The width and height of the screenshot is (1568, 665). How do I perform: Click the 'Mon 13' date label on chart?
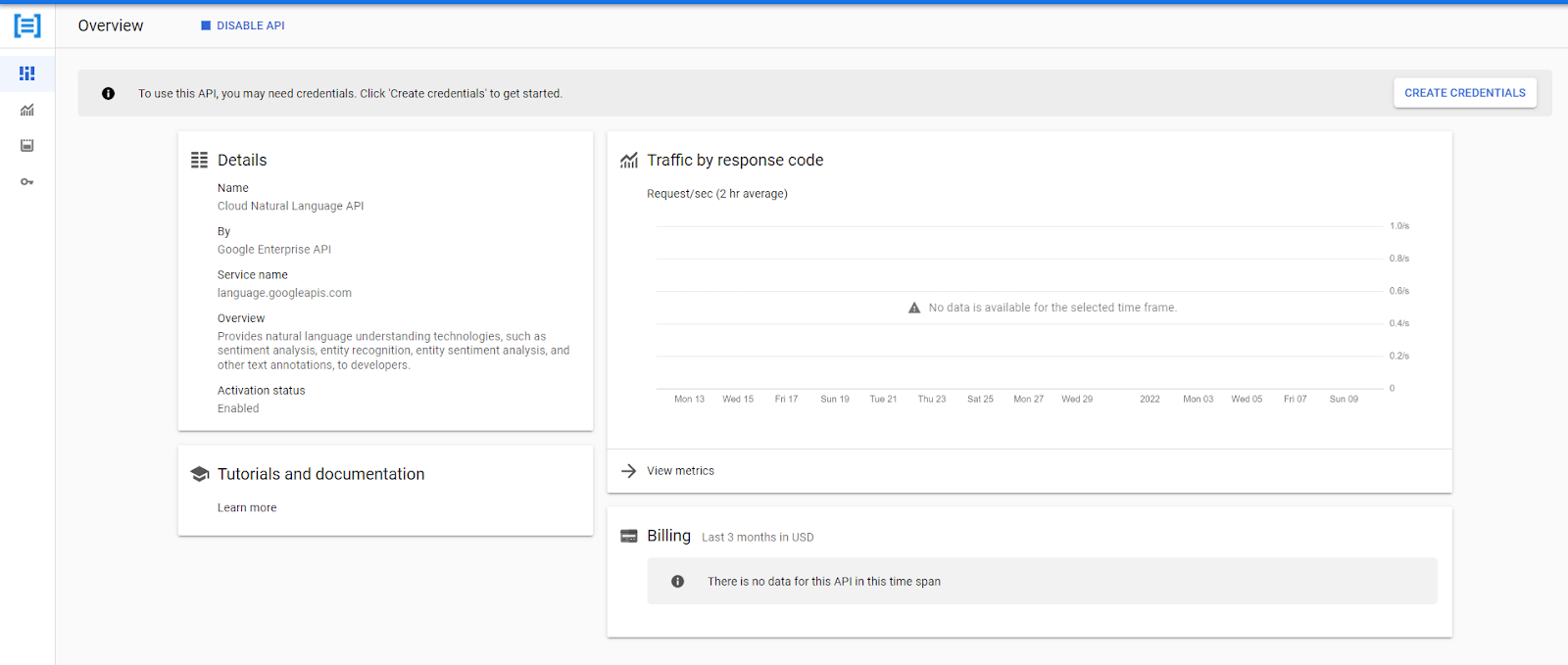(x=689, y=399)
